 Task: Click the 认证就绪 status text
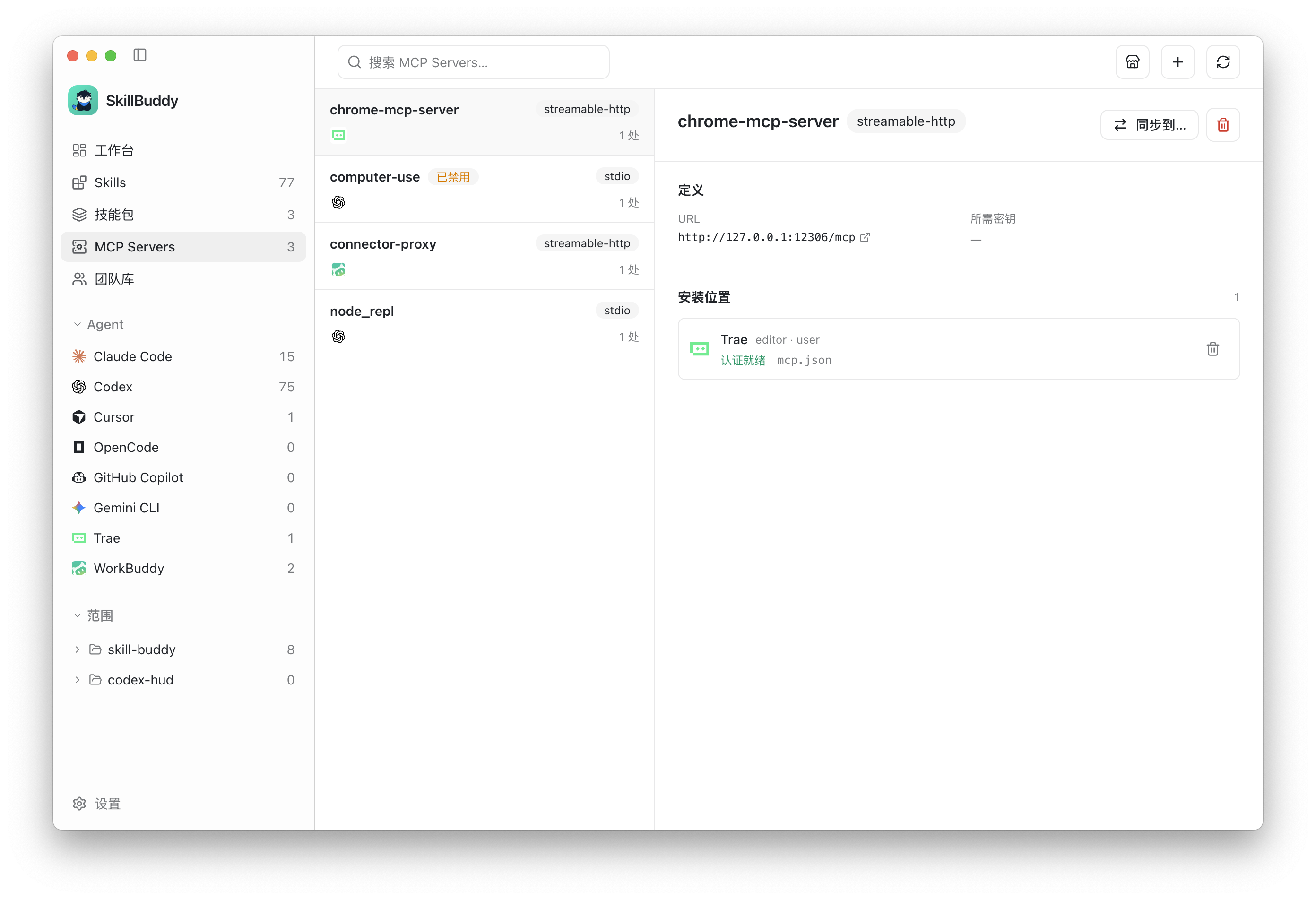[x=743, y=360]
